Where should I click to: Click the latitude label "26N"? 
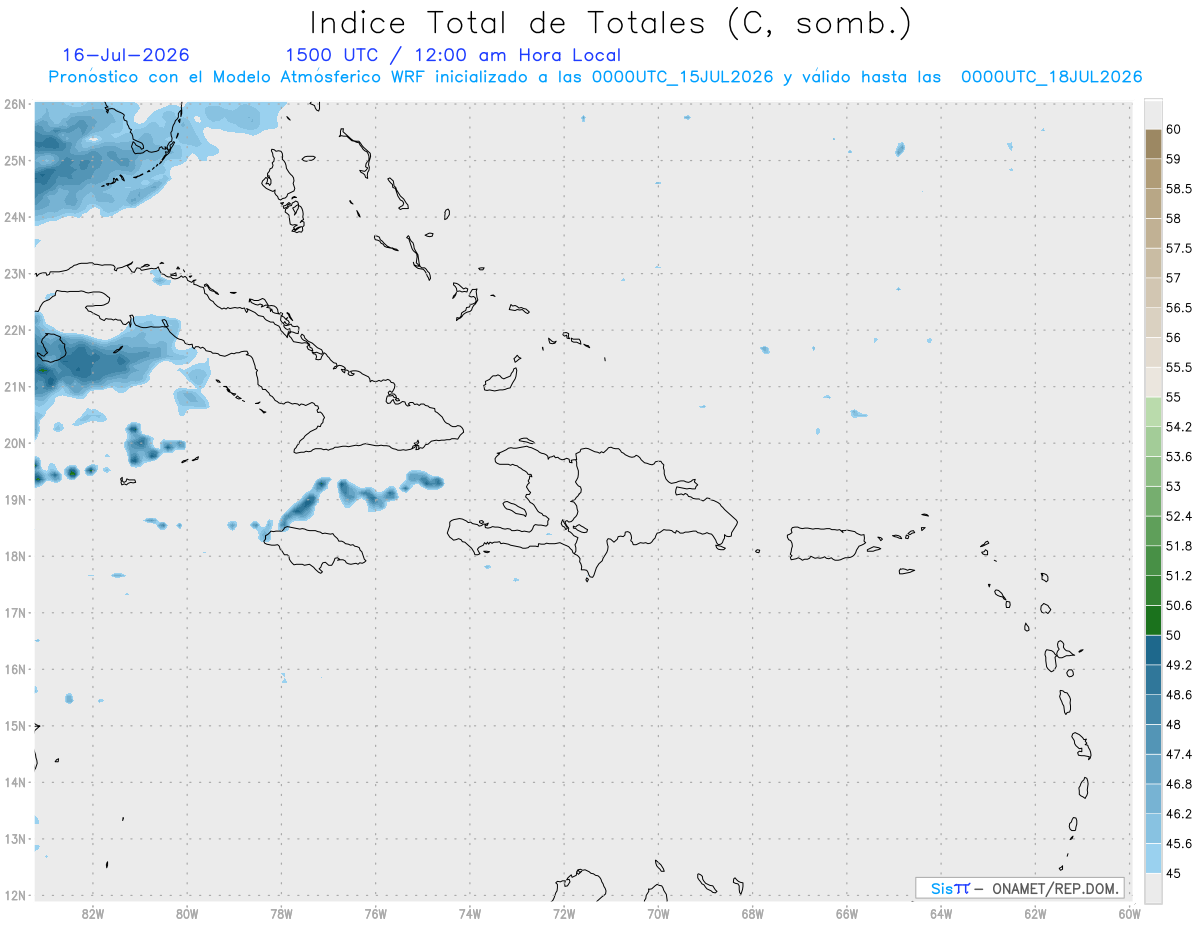(x=14, y=104)
